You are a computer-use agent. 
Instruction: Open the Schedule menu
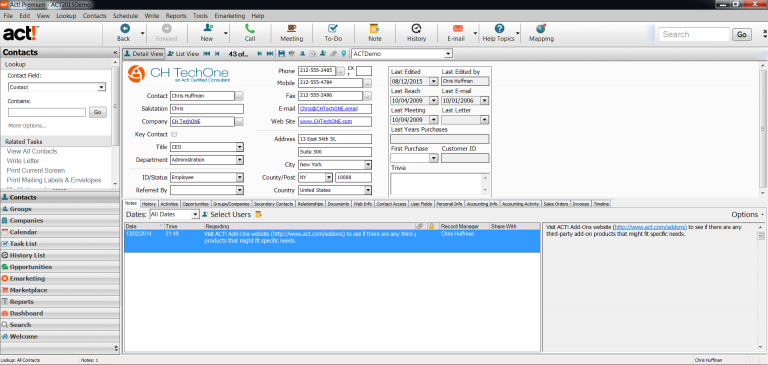[x=125, y=16]
